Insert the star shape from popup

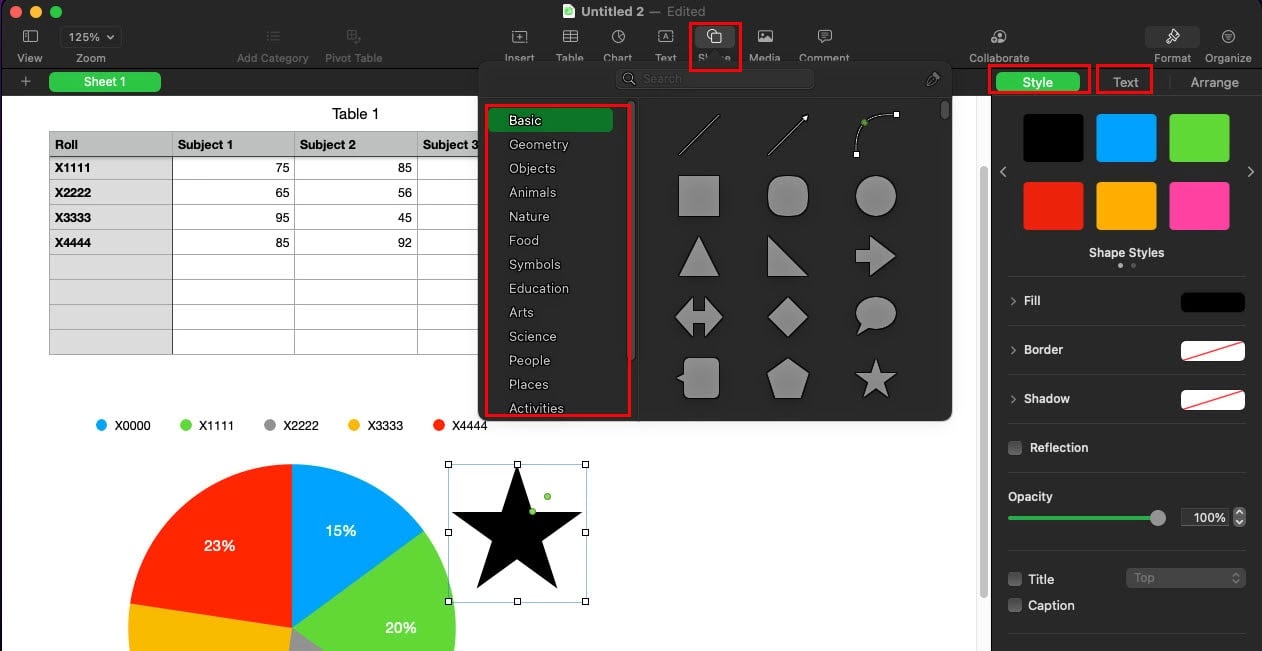click(x=876, y=379)
